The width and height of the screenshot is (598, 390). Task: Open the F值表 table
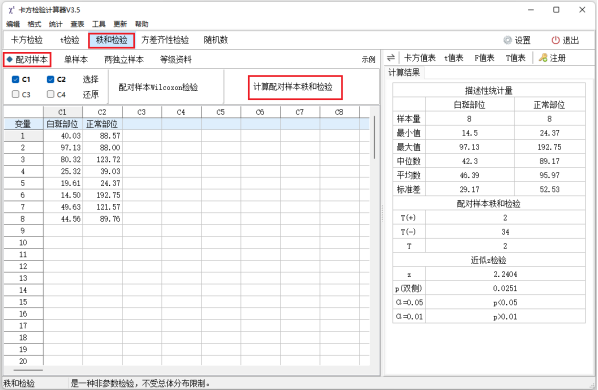(x=484, y=58)
